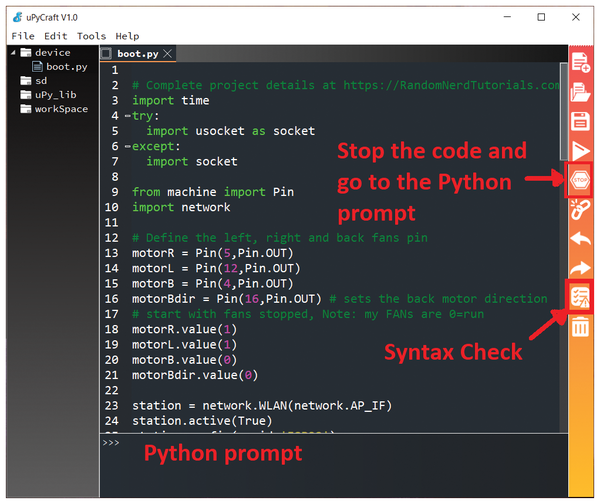Screen dimensions: 600x504
Task: Click the 'start with fans stopped' comment
Action: click(x=308, y=314)
